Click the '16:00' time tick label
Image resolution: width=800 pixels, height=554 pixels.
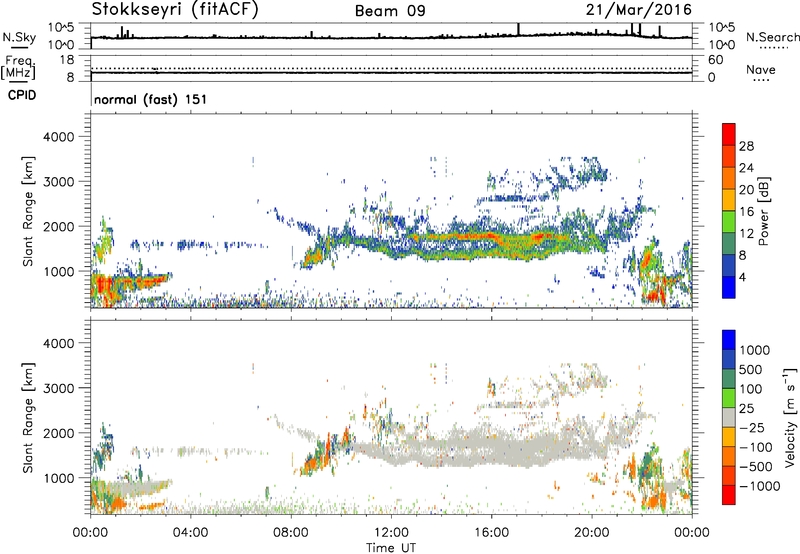(x=491, y=533)
